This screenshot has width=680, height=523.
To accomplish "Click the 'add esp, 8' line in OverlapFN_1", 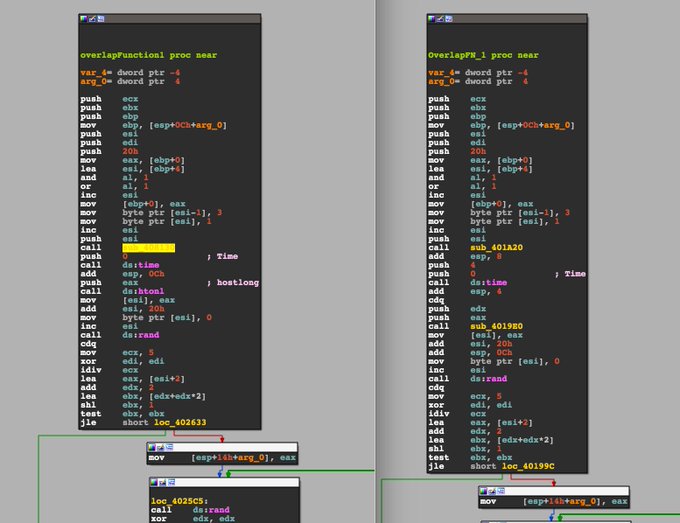I will (465, 256).
